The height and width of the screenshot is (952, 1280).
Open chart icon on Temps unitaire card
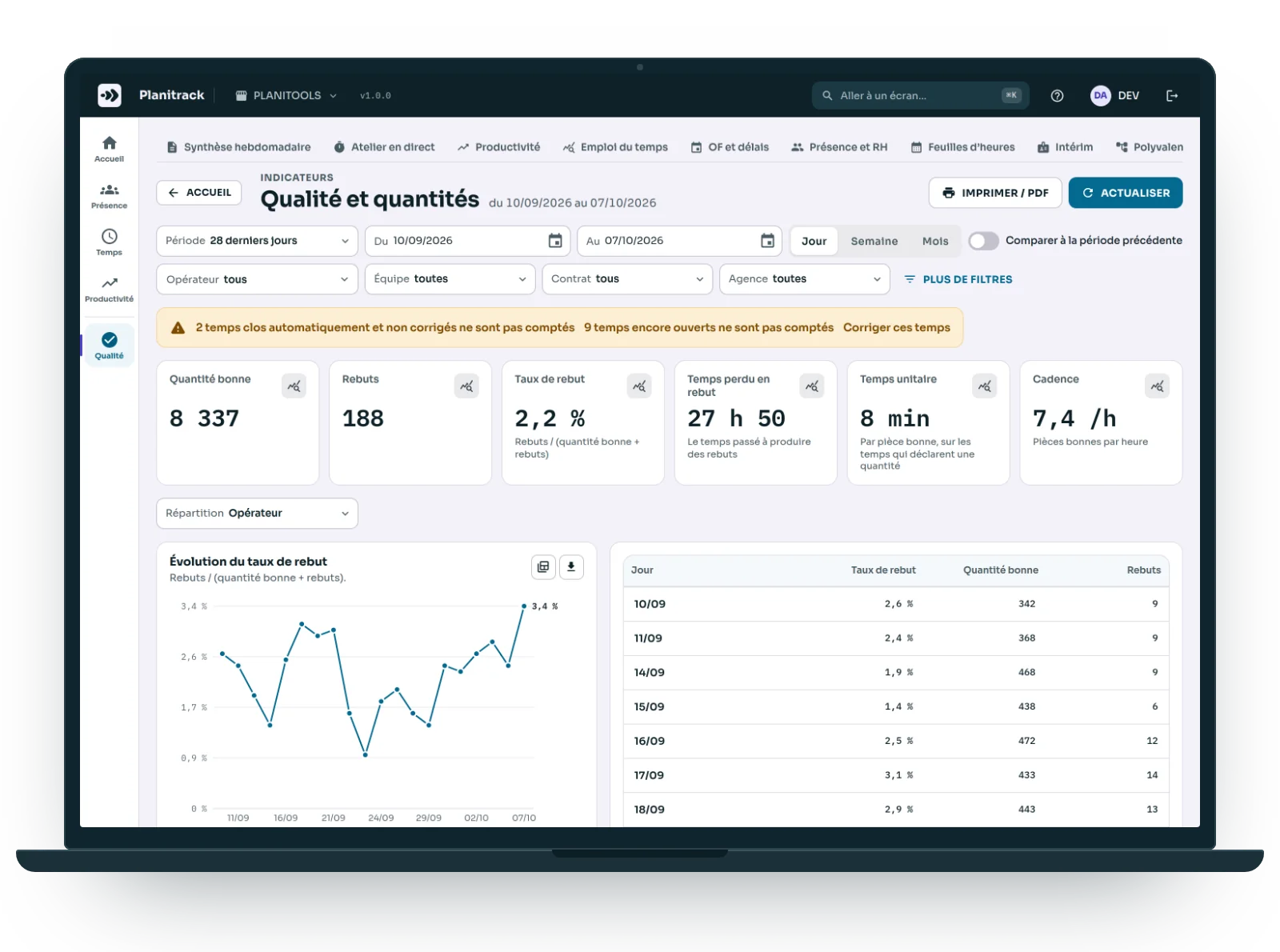(985, 386)
